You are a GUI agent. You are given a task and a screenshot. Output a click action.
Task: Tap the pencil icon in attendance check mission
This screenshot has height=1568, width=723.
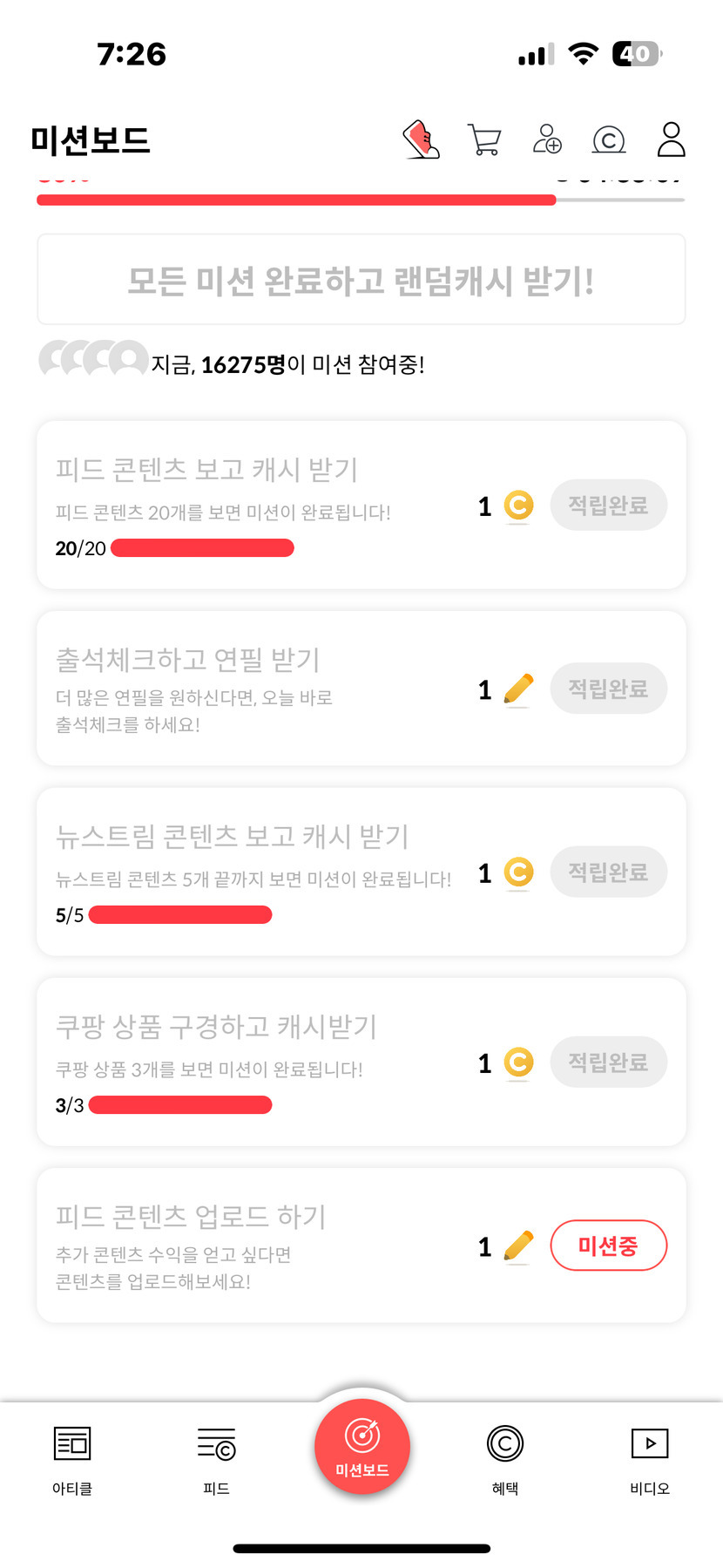[x=518, y=689]
